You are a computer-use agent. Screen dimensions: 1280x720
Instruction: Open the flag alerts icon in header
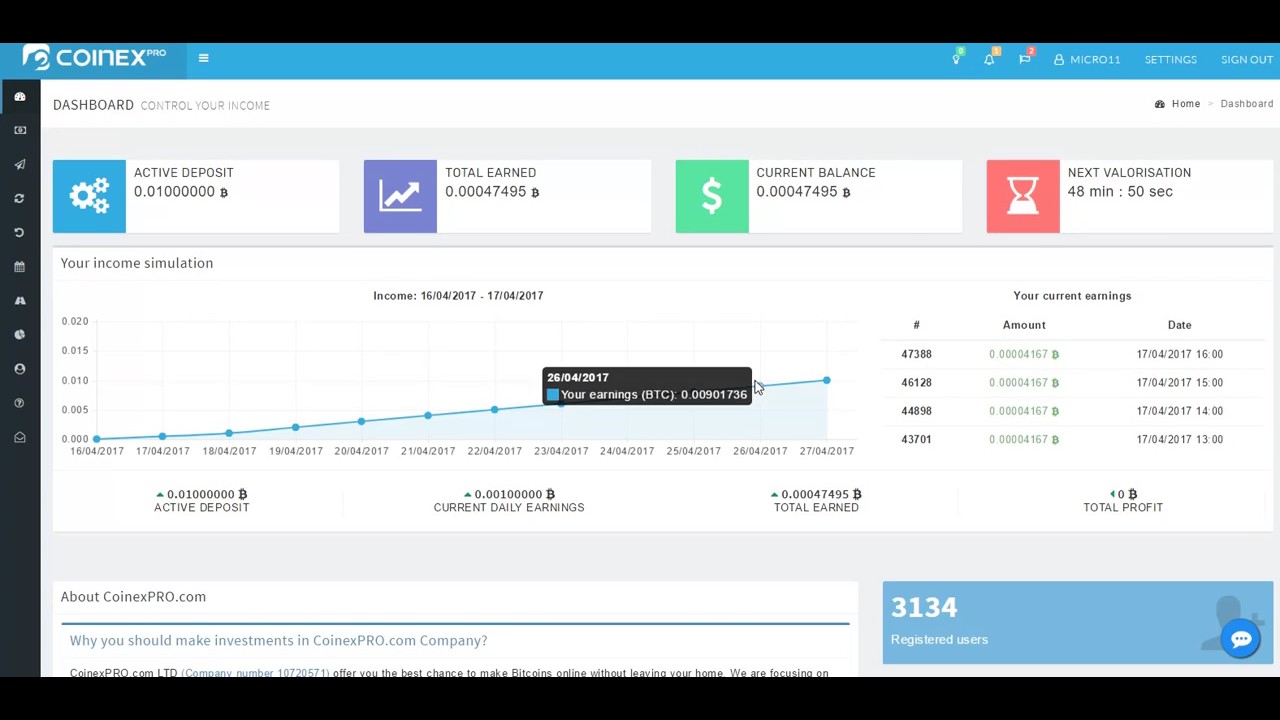[1024, 59]
